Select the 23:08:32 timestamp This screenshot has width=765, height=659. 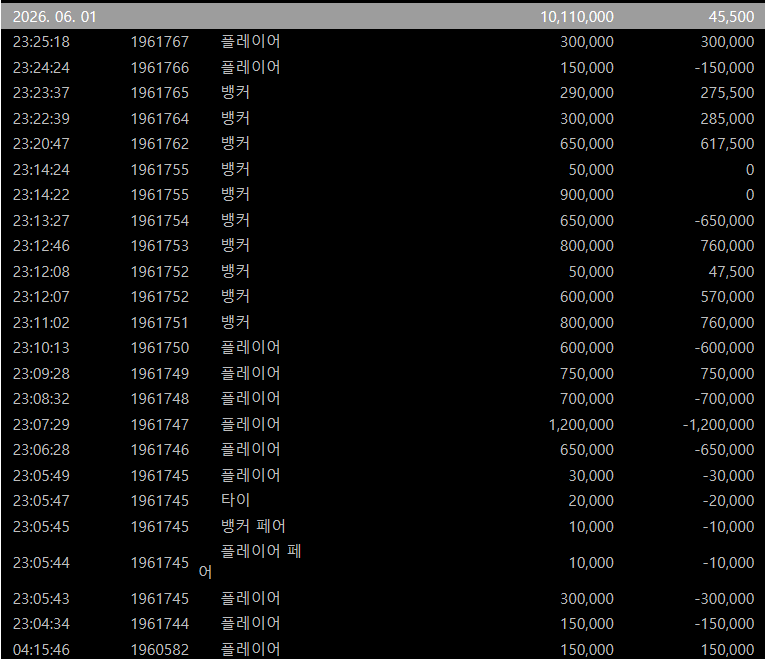(41, 399)
